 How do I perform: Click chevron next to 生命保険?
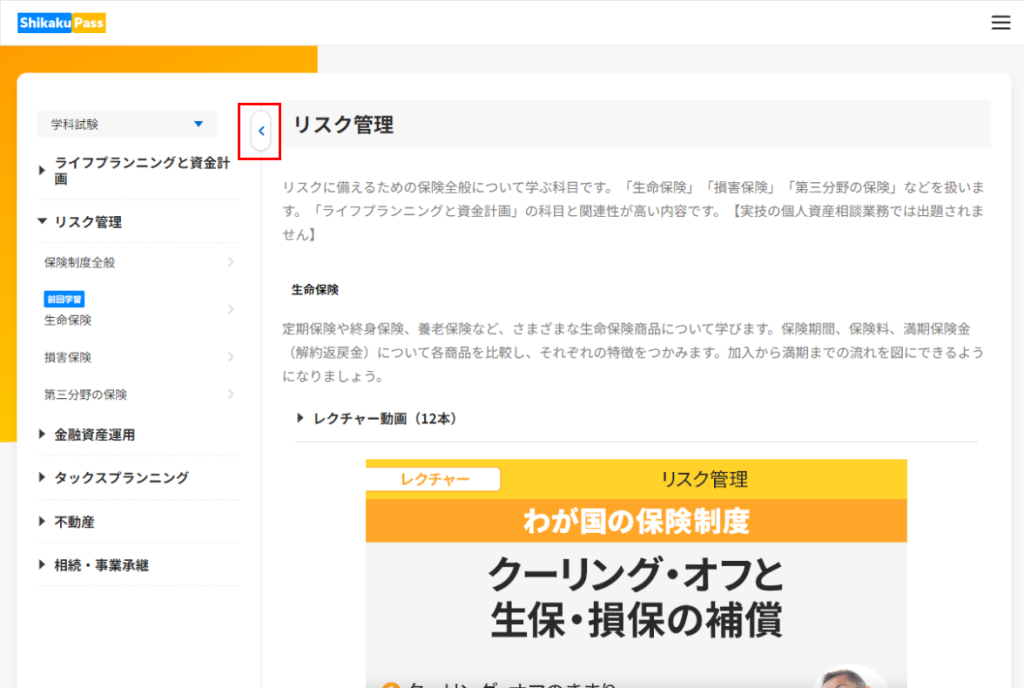(x=231, y=309)
